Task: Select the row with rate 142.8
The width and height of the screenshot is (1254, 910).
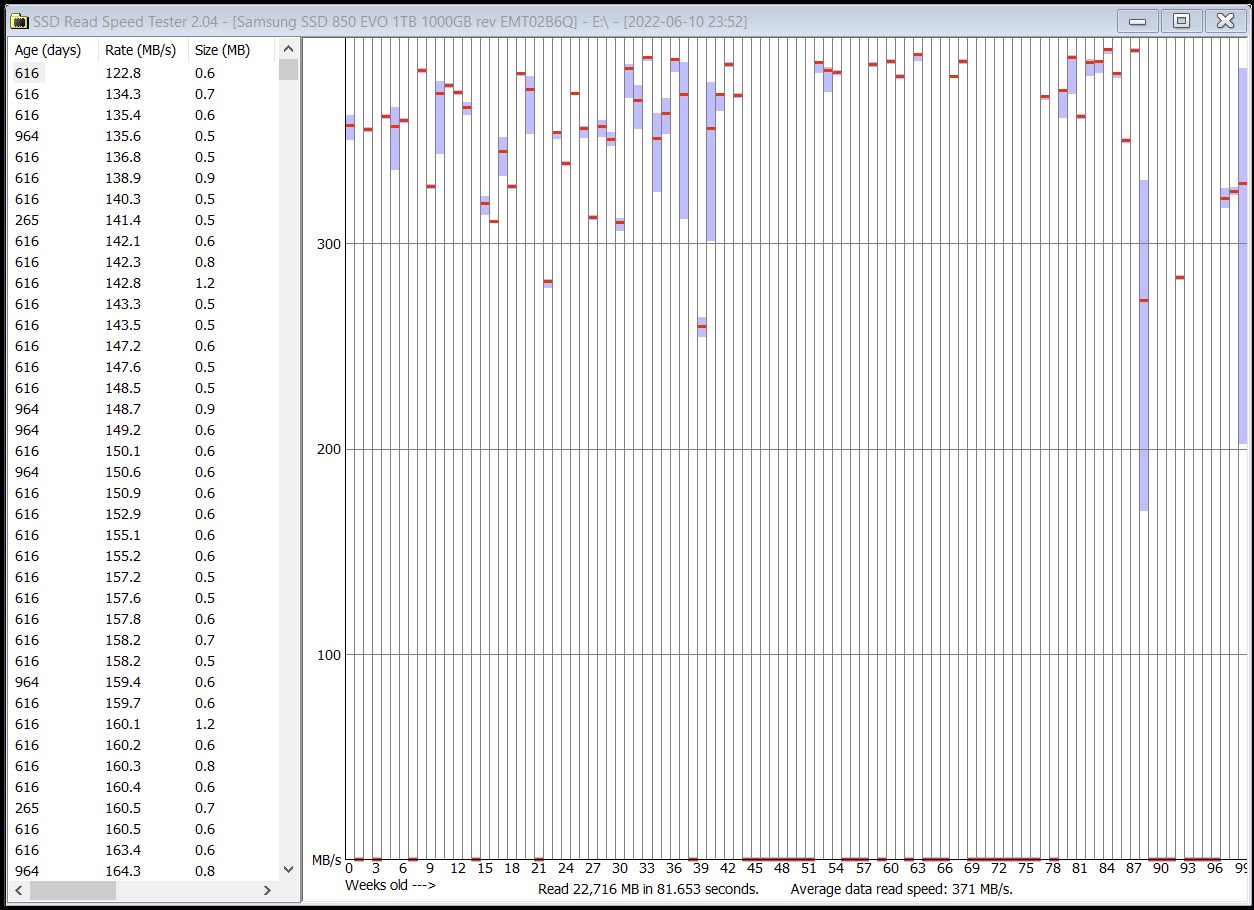Action: [x=142, y=283]
